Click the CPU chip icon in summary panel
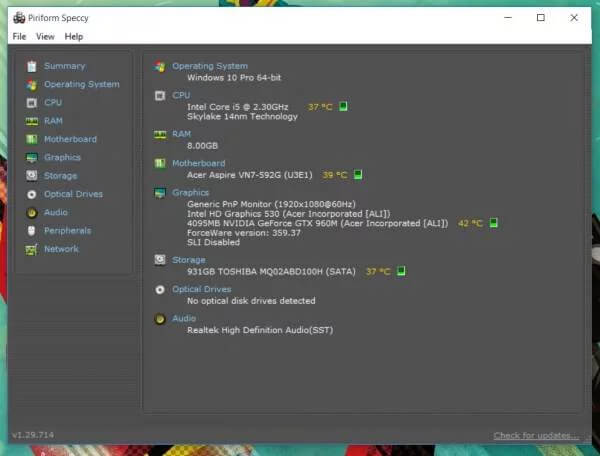This screenshot has width=600, height=456. click(160, 95)
